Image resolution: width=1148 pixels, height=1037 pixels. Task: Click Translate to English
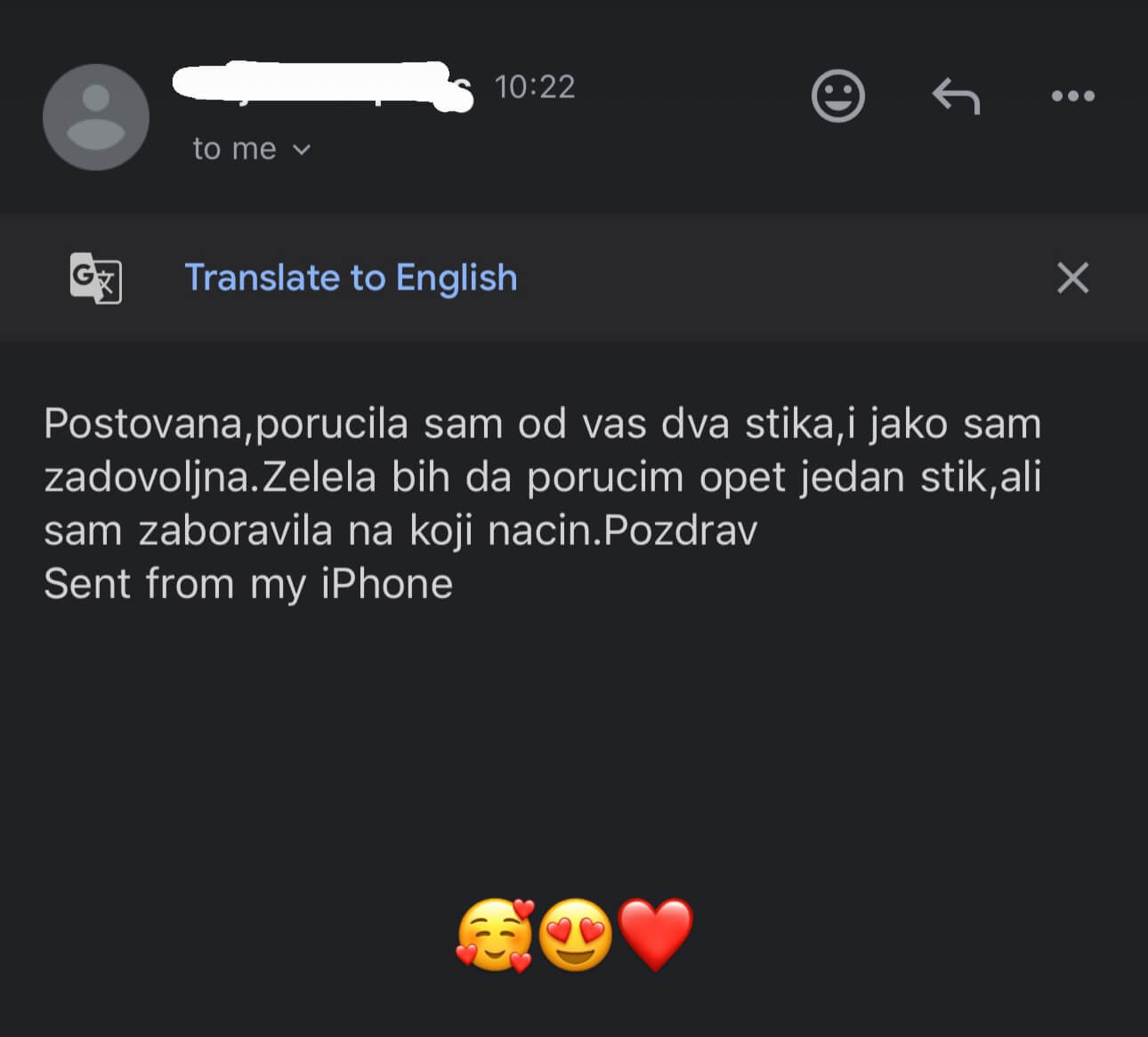[x=351, y=278]
